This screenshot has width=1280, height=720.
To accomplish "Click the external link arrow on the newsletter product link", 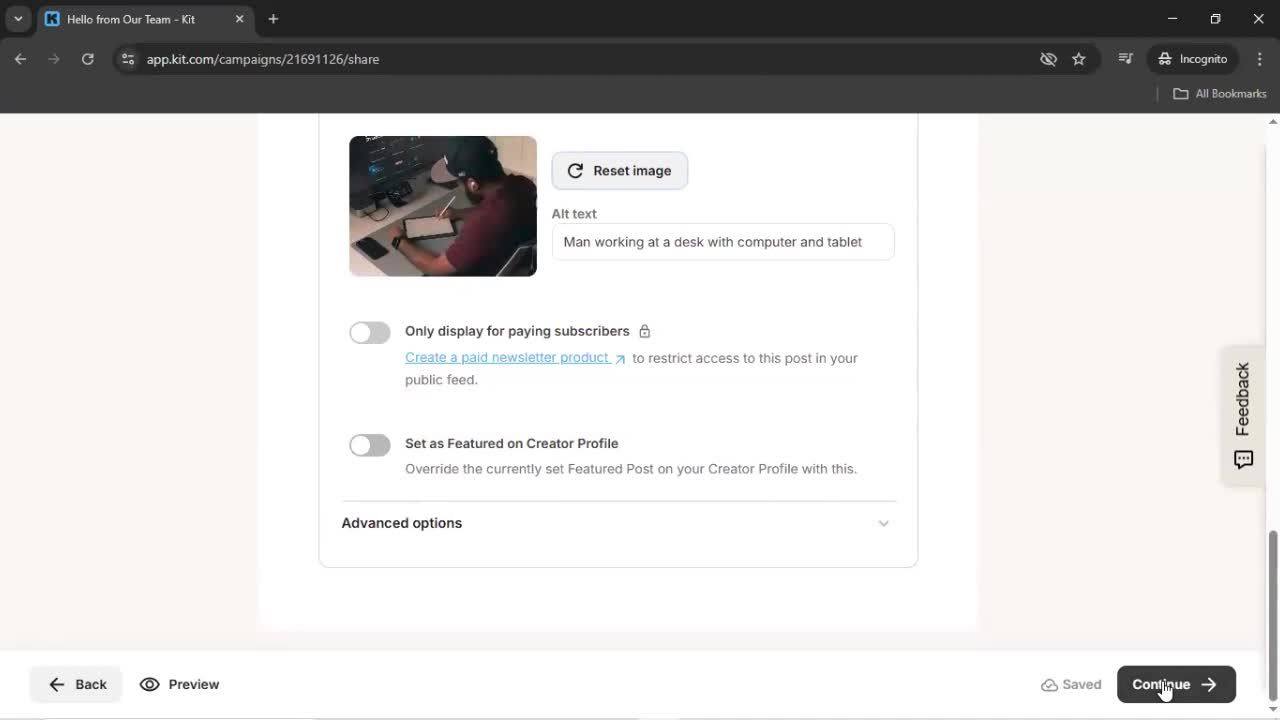I will 620,357.
